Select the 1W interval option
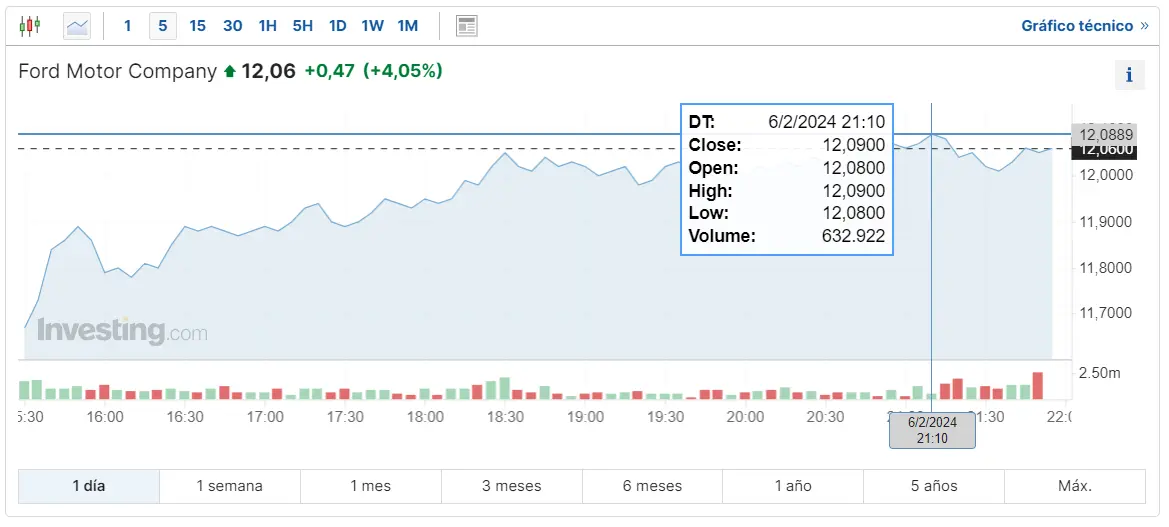1169x527 pixels. (372, 26)
